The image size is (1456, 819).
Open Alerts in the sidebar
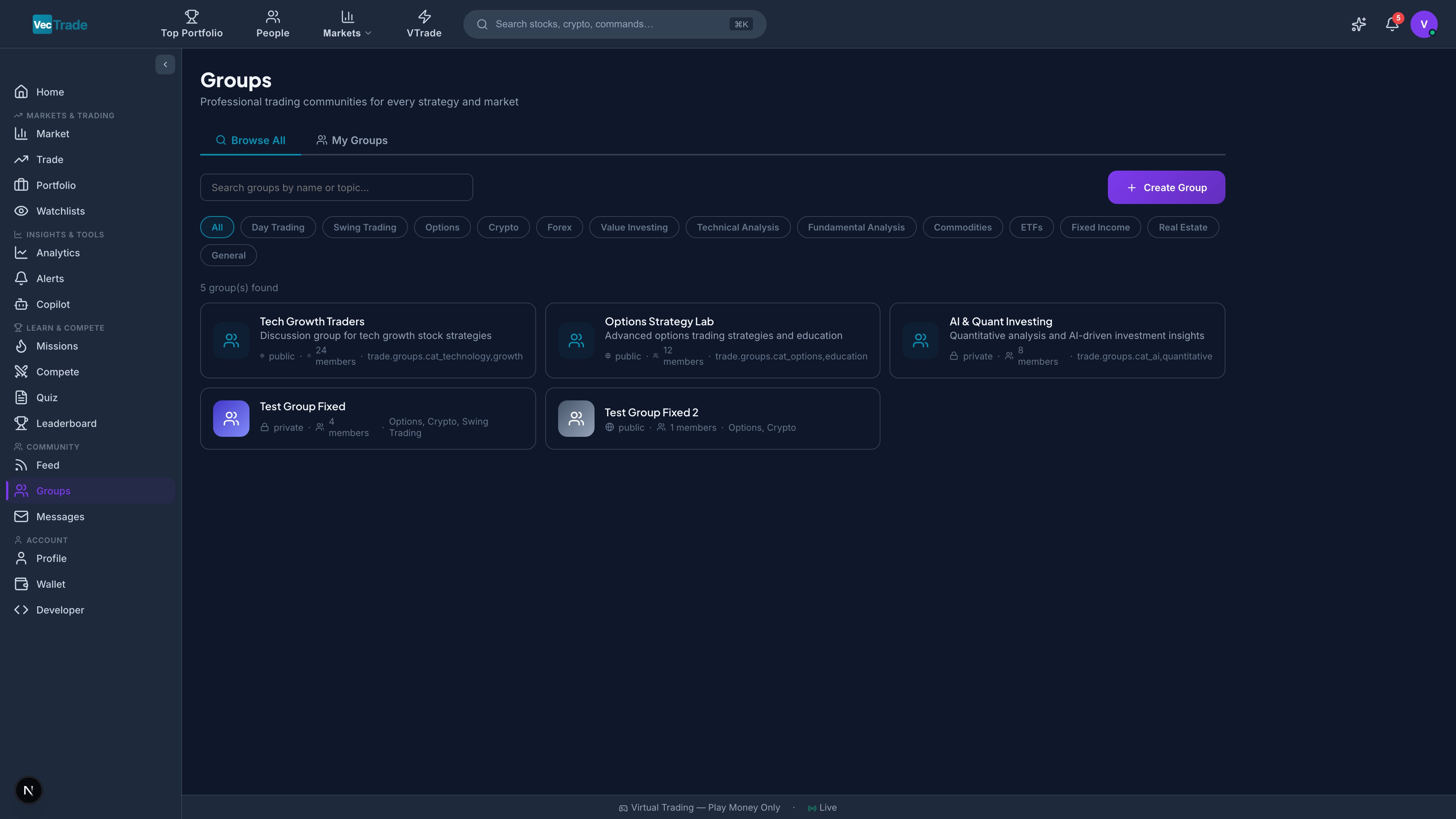coord(91,278)
